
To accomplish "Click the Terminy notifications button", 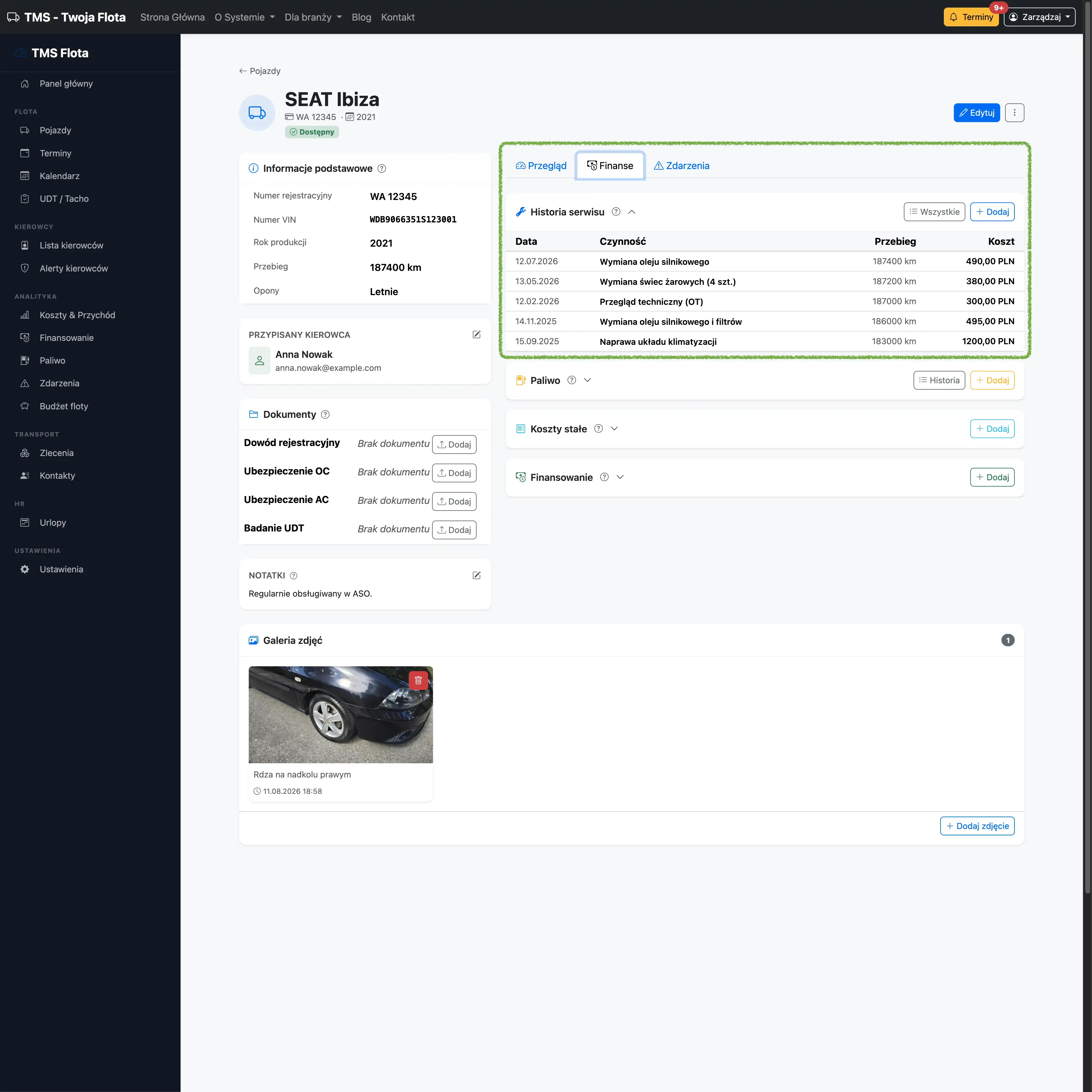I will point(971,18).
